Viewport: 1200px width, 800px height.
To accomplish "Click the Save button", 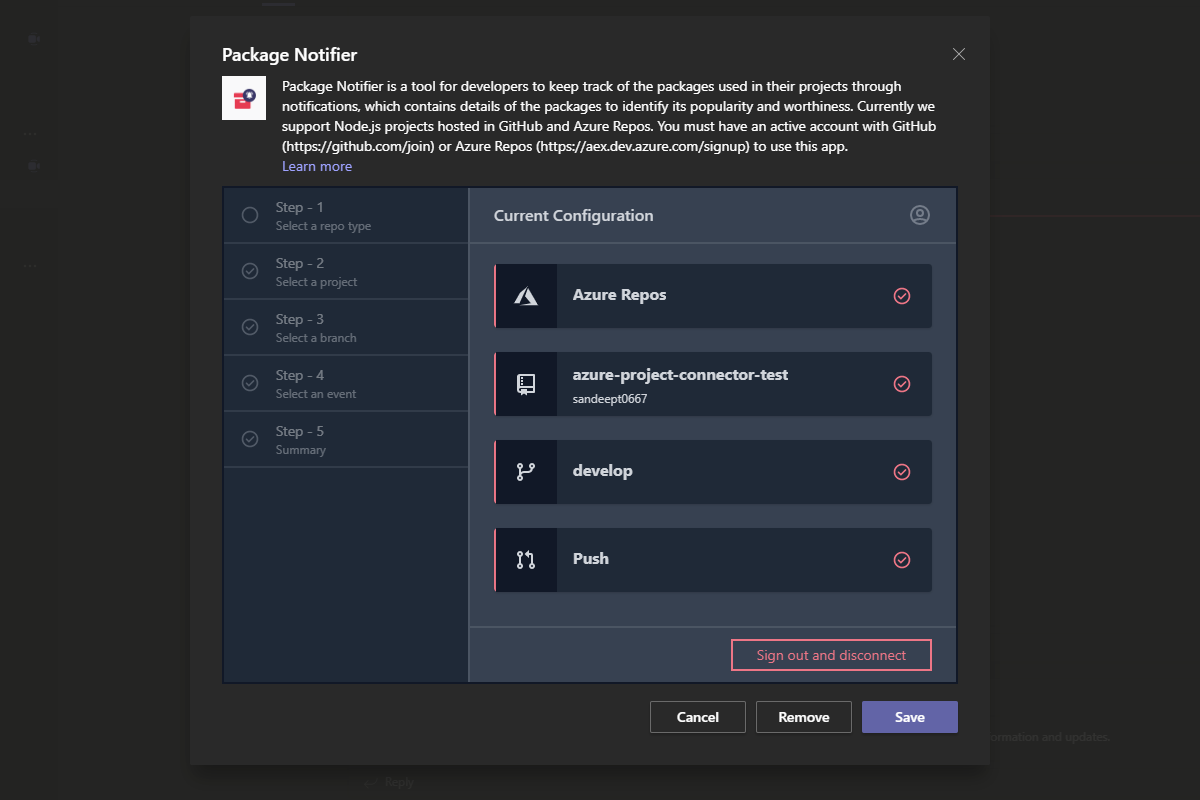I will pos(910,717).
